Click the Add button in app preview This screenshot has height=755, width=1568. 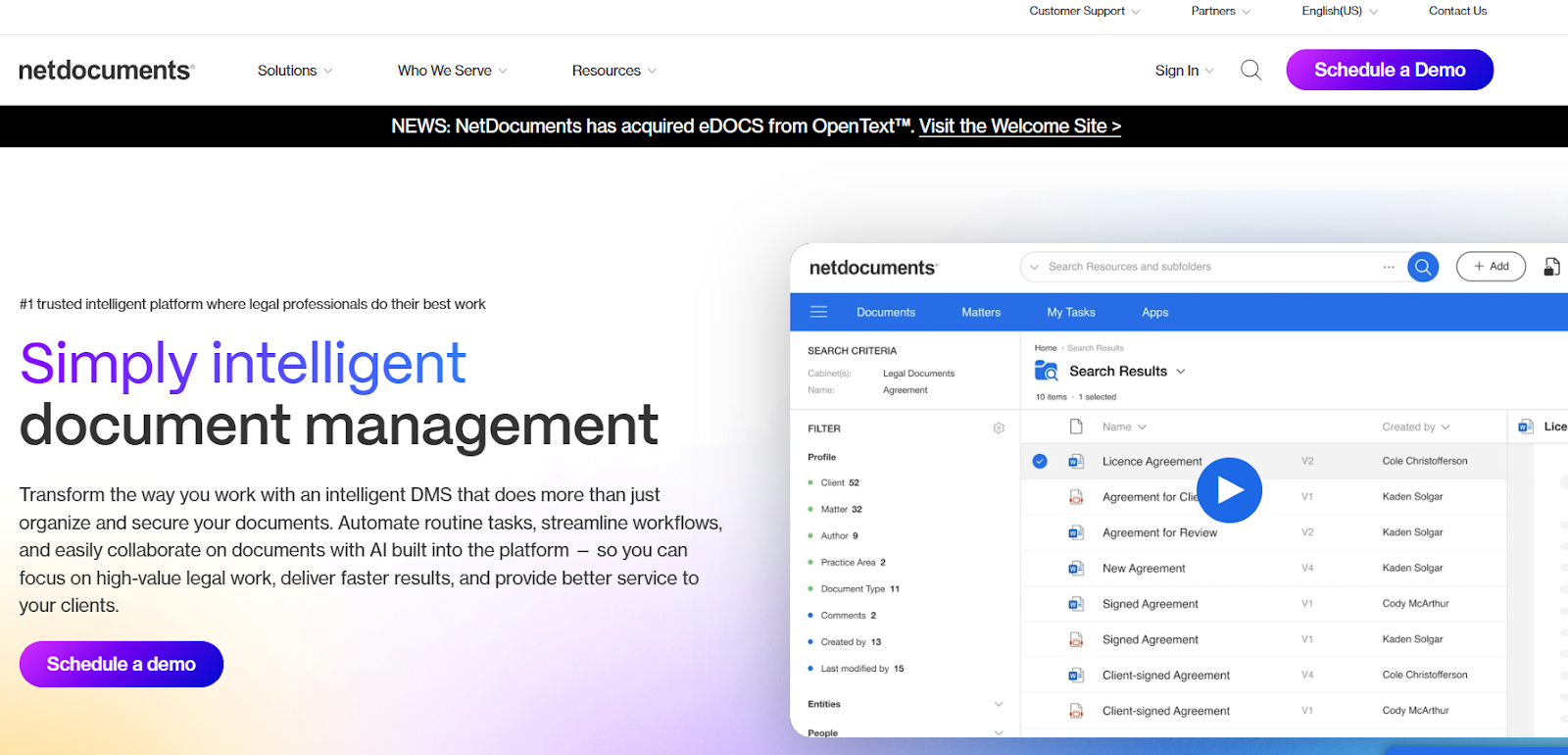[x=1491, y=267]
